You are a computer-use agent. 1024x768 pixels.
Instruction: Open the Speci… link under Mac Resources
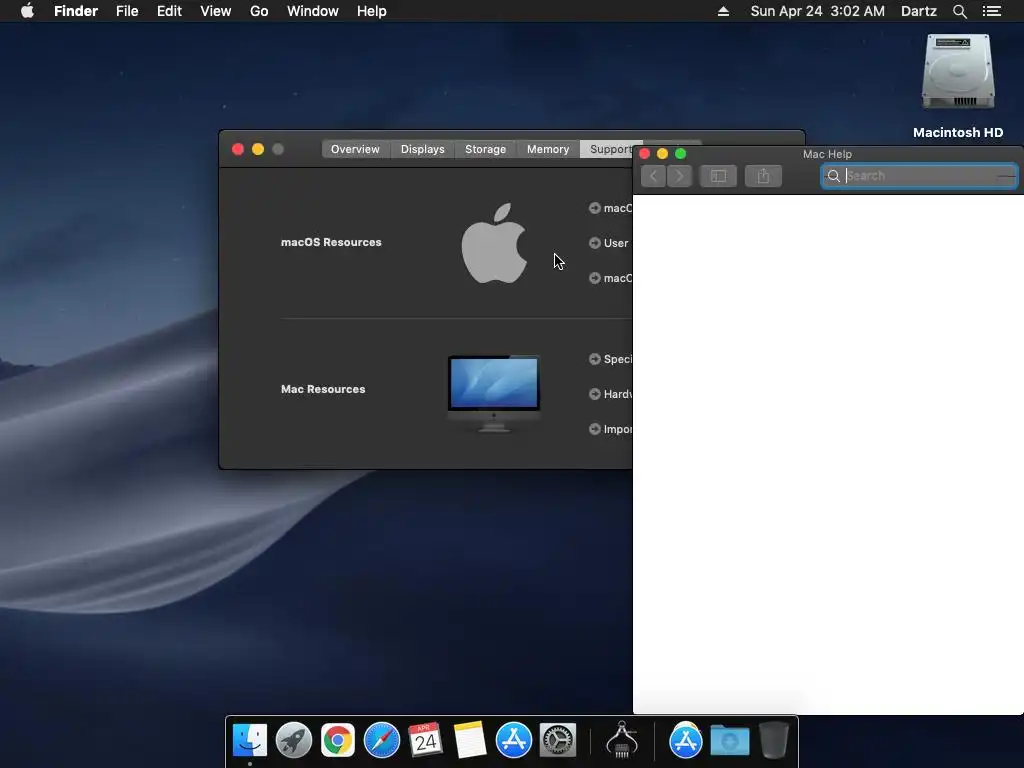pos(611,359)
